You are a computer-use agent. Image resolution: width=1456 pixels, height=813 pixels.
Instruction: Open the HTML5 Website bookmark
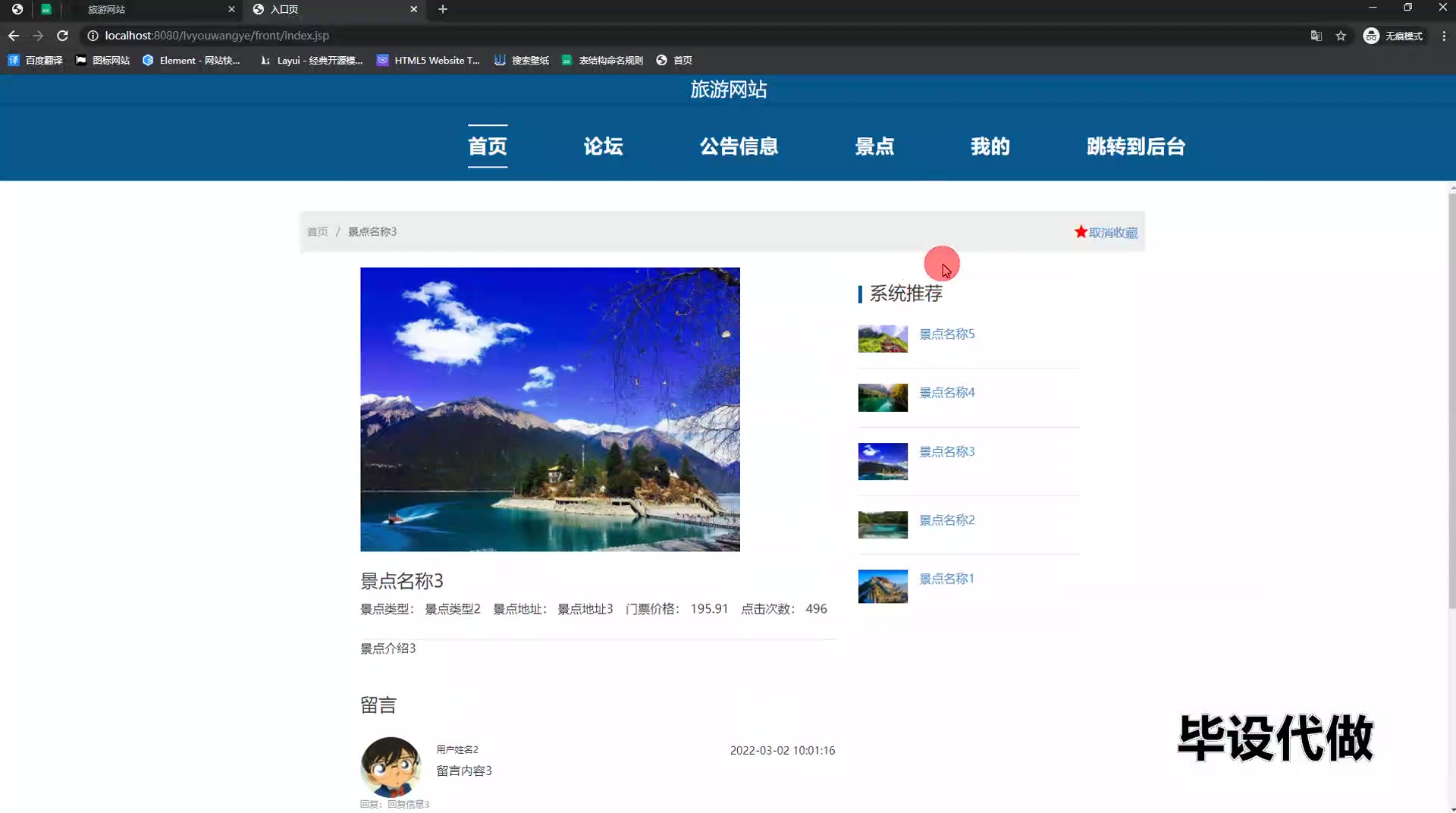pos(428,60)
